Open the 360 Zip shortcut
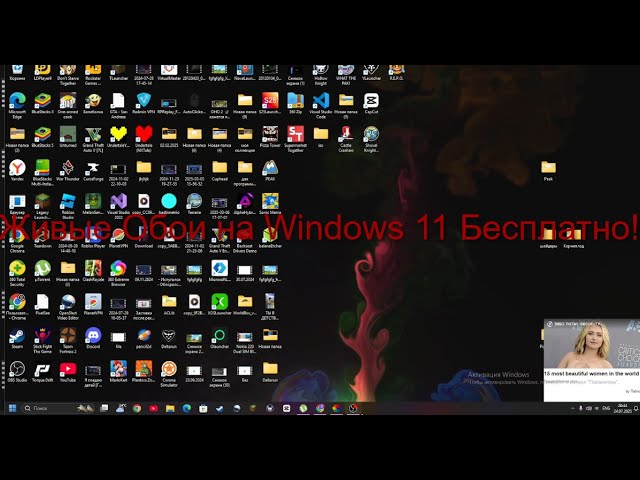The image size is (640, 480). [x=296, y=104]
